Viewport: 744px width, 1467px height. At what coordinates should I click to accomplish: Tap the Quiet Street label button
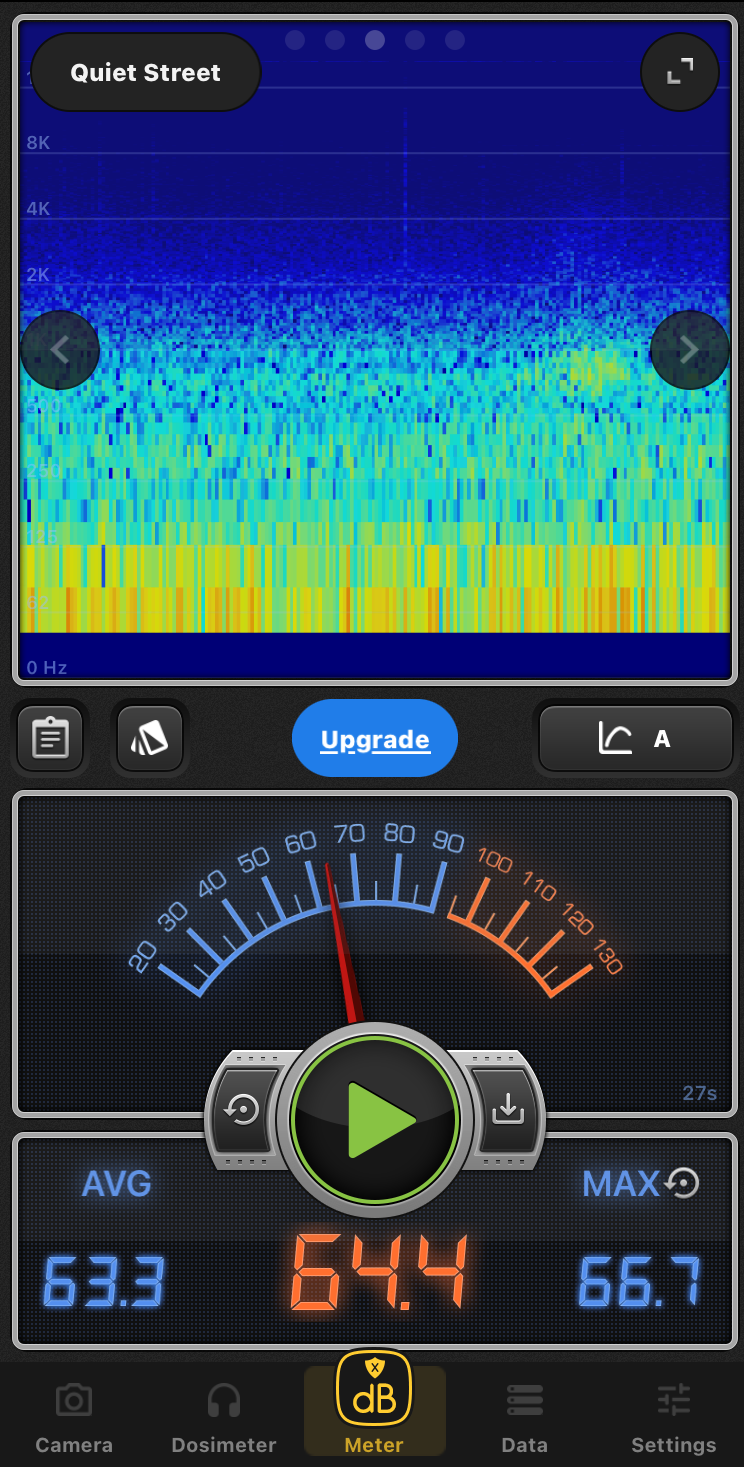coord(146,73)
